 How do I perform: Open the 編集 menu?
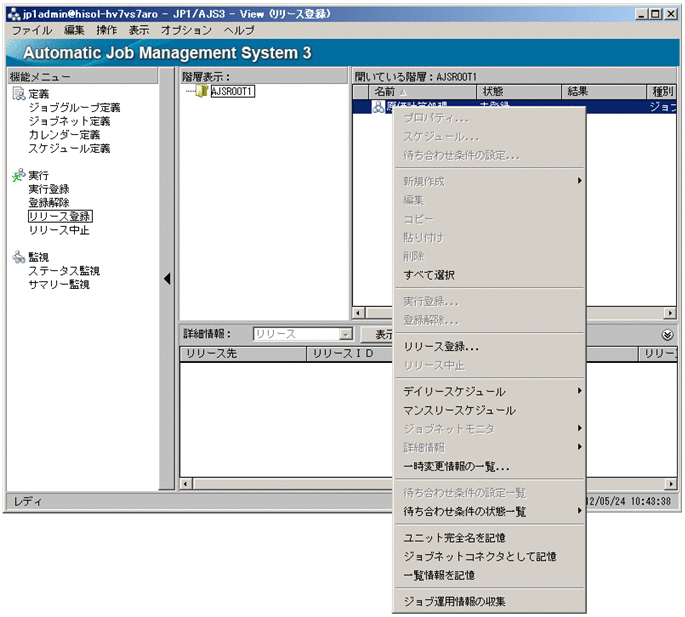click(x=74, y=30)
